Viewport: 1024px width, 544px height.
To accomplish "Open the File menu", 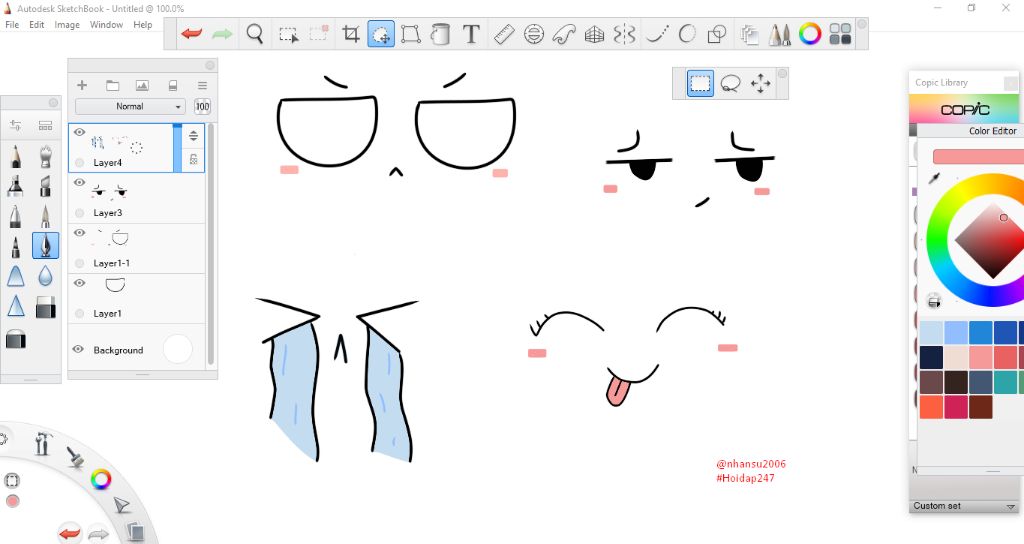I will coord(12,25).
